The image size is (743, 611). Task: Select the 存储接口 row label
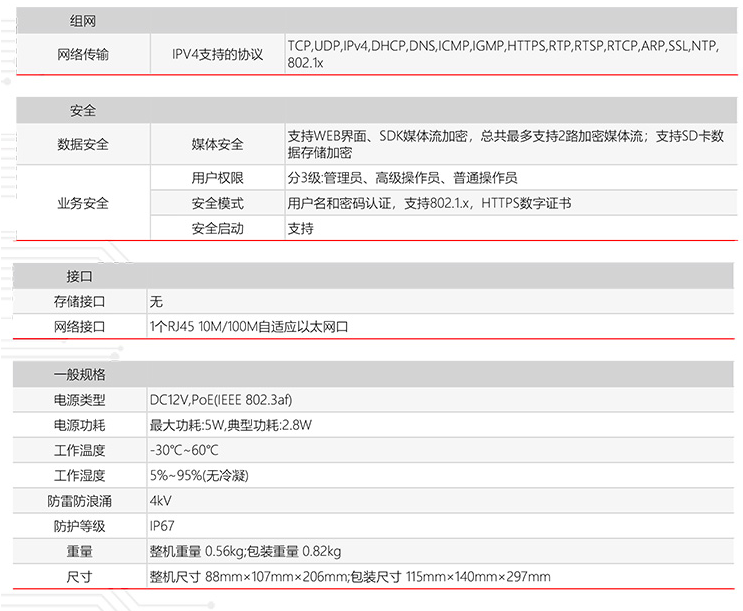(x=79, y=301)
